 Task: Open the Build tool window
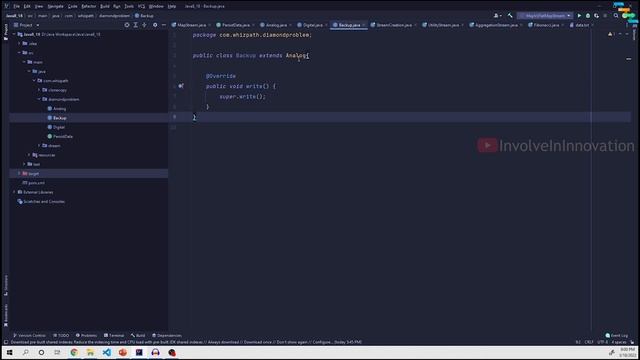[x=138, y=336]
